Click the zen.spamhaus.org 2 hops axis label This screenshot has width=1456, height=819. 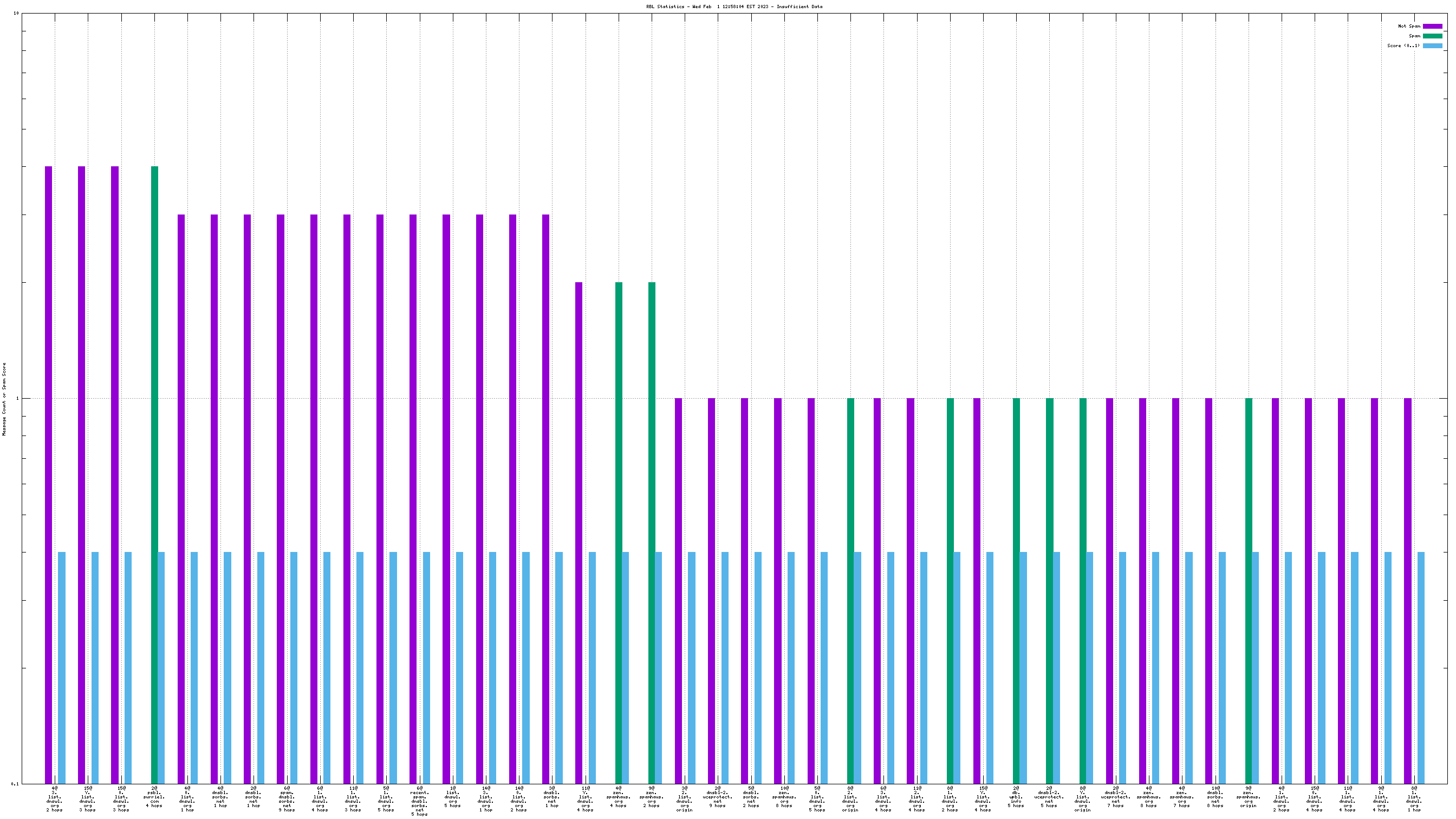point(652,797)
